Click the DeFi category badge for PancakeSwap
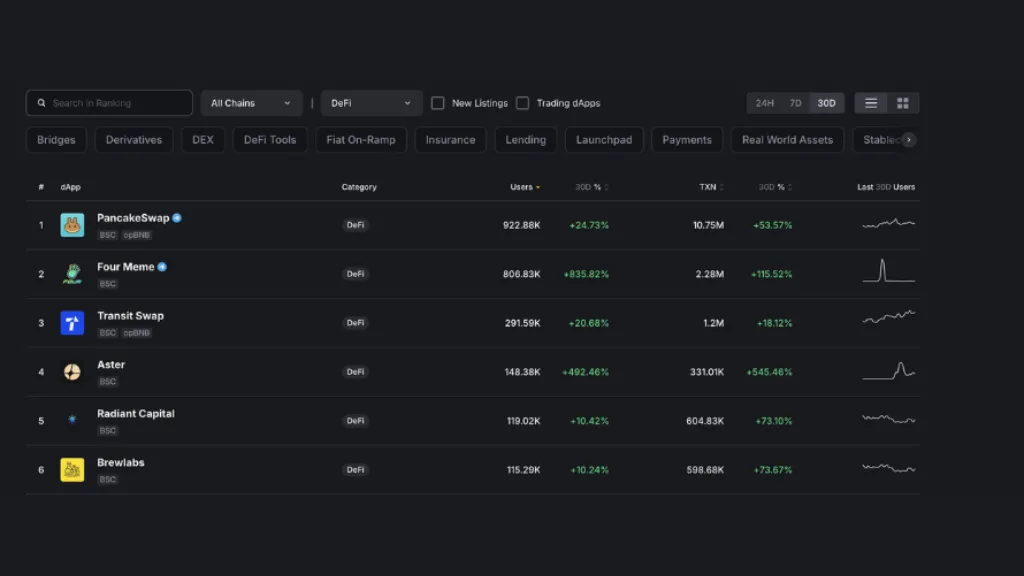 [355, 225]
